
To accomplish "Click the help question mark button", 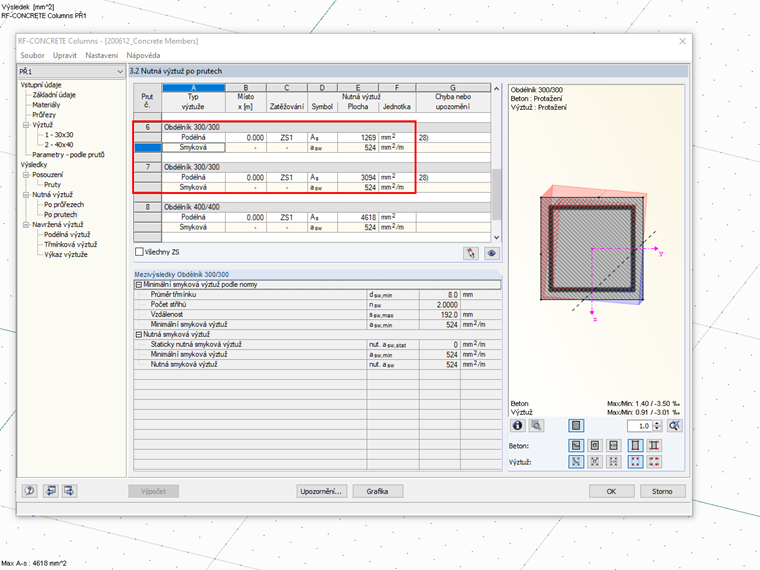I will pos(30,491).
